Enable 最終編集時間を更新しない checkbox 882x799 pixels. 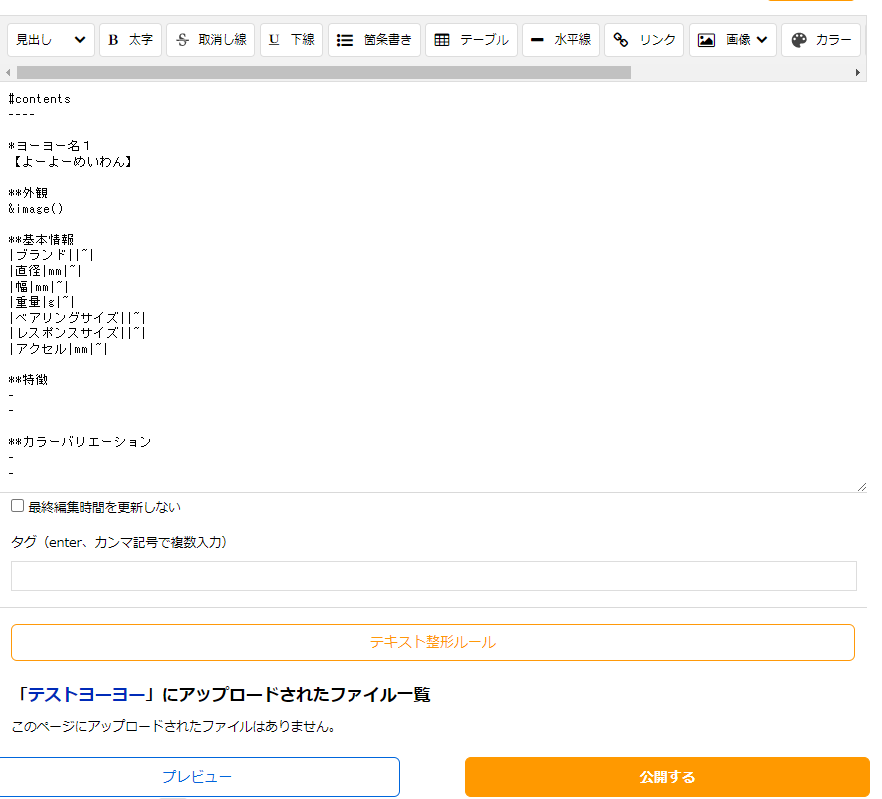(x=17, y=506)
